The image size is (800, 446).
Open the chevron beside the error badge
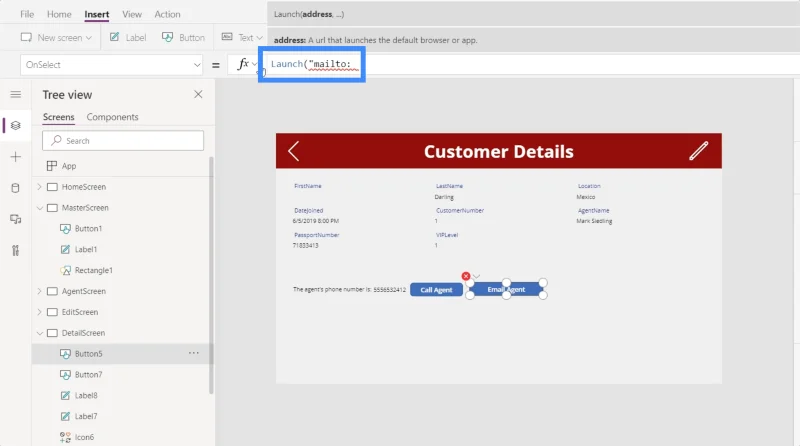(476, 277)
